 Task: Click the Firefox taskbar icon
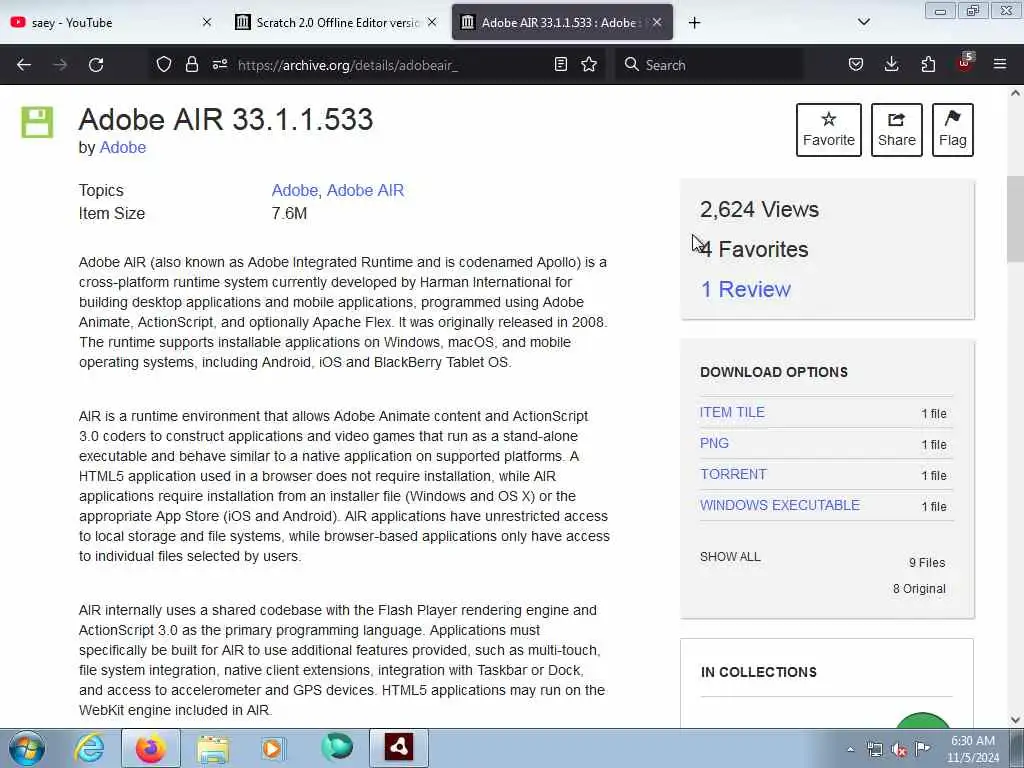pos(151,748)
